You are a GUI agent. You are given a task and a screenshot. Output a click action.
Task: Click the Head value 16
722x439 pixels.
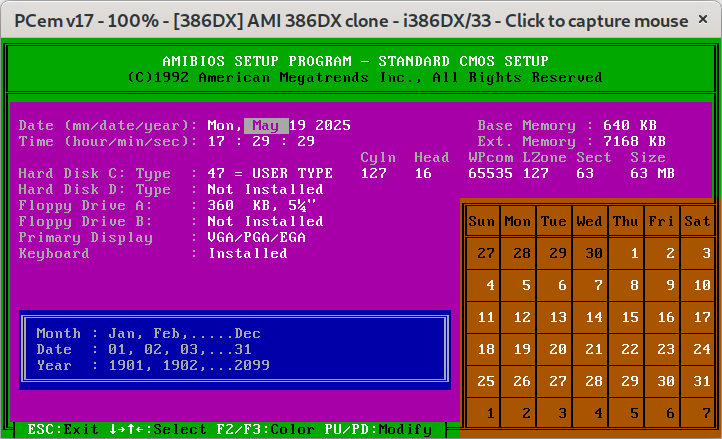coord(423,174)
